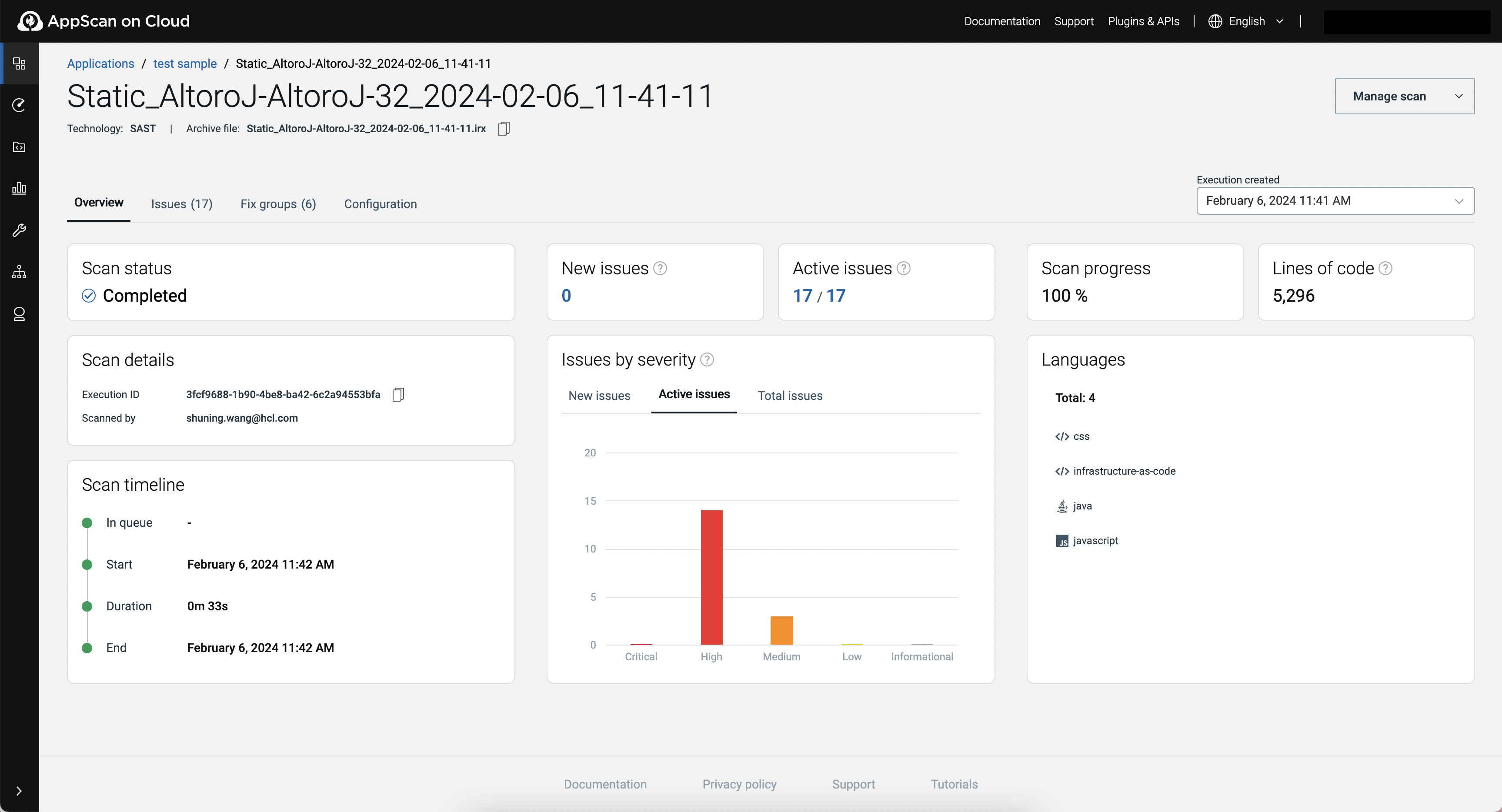Click the page title Static_AltoroJ heading
The height and width of the screenshot is (812, 1502).
390,96
